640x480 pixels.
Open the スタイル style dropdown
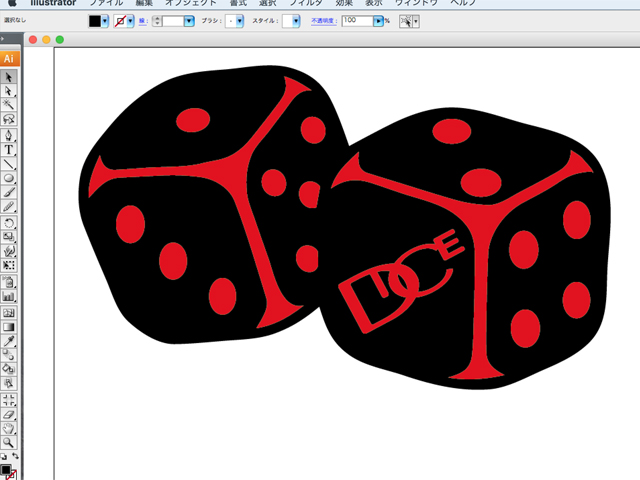click(296, 21)
